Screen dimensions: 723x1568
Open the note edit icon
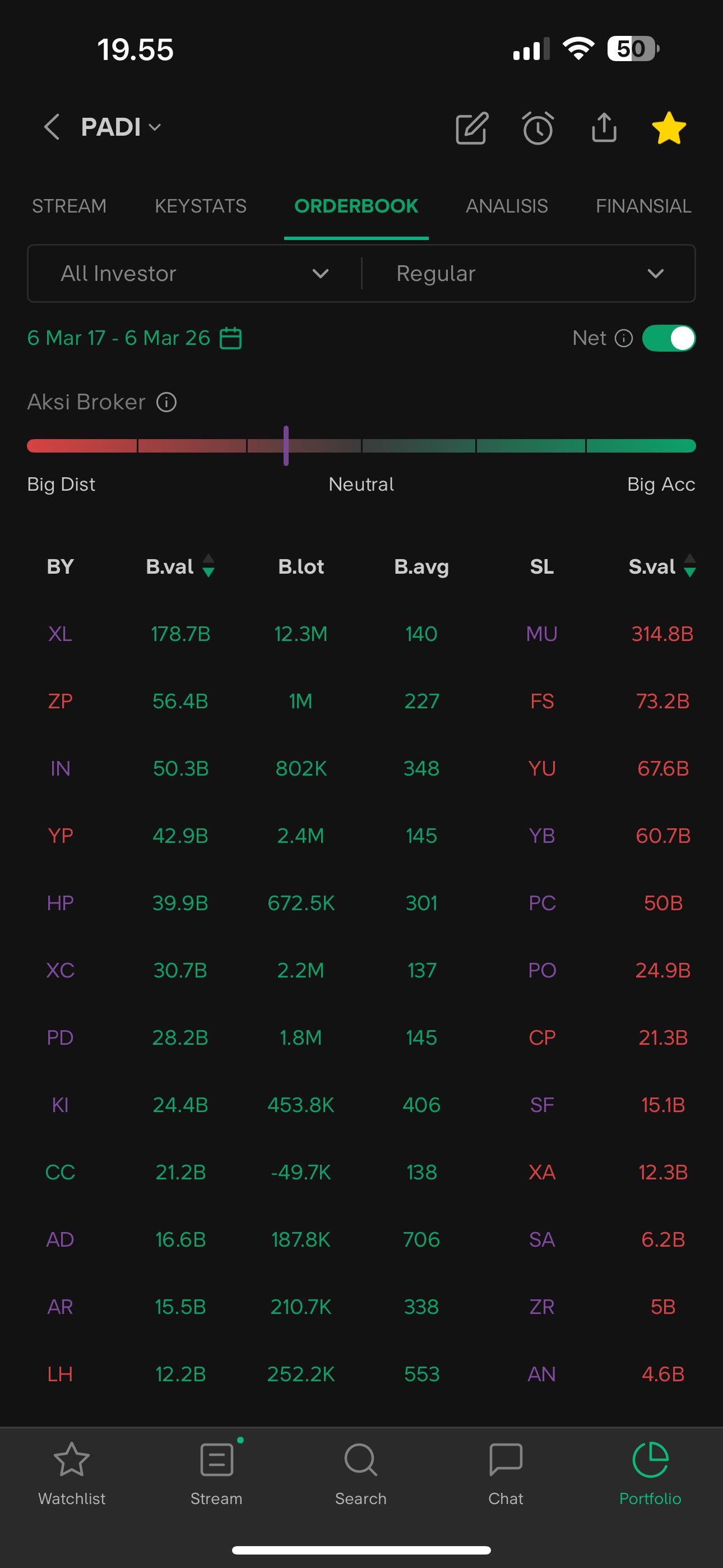pos(472,128)
